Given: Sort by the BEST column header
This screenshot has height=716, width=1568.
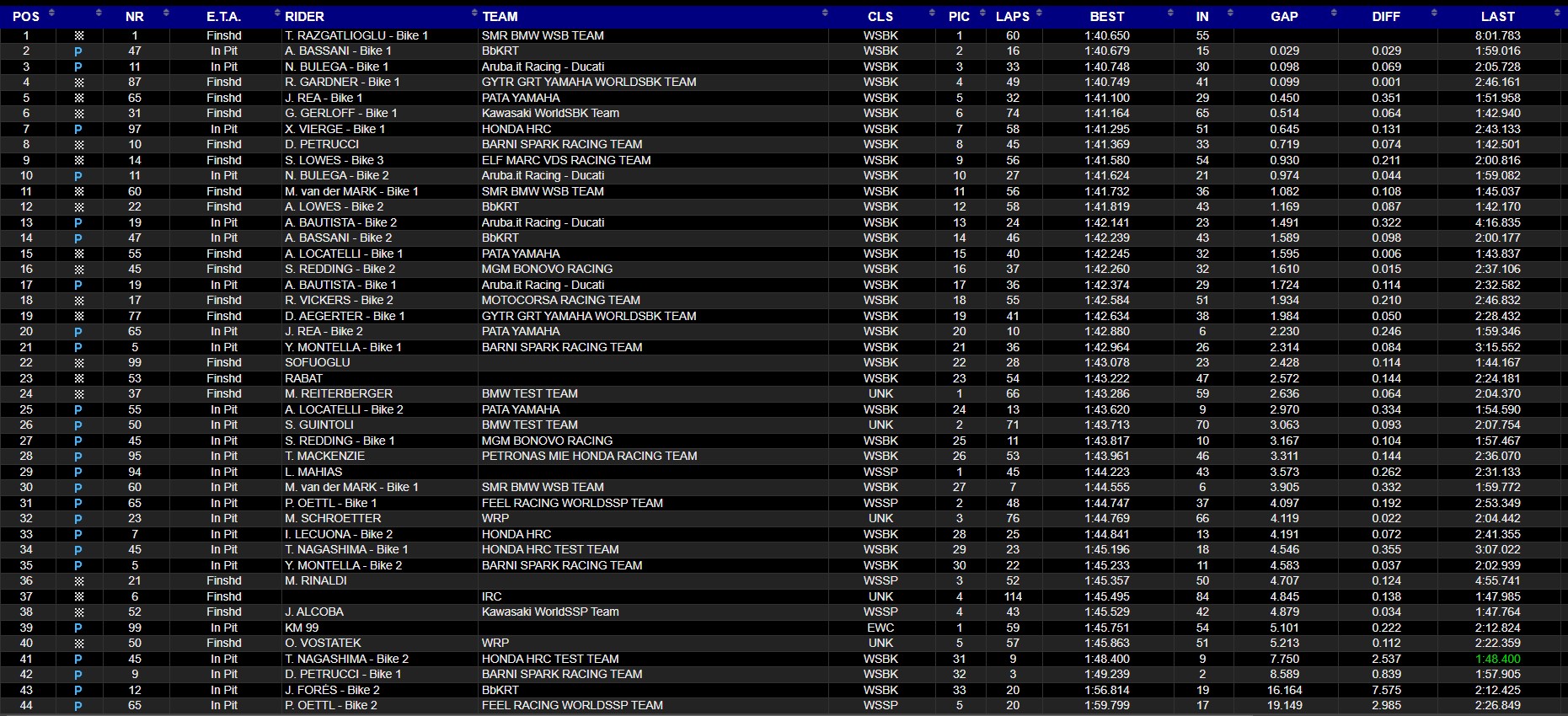Looking at the screenshot, I should click(x=1106, y=16).
